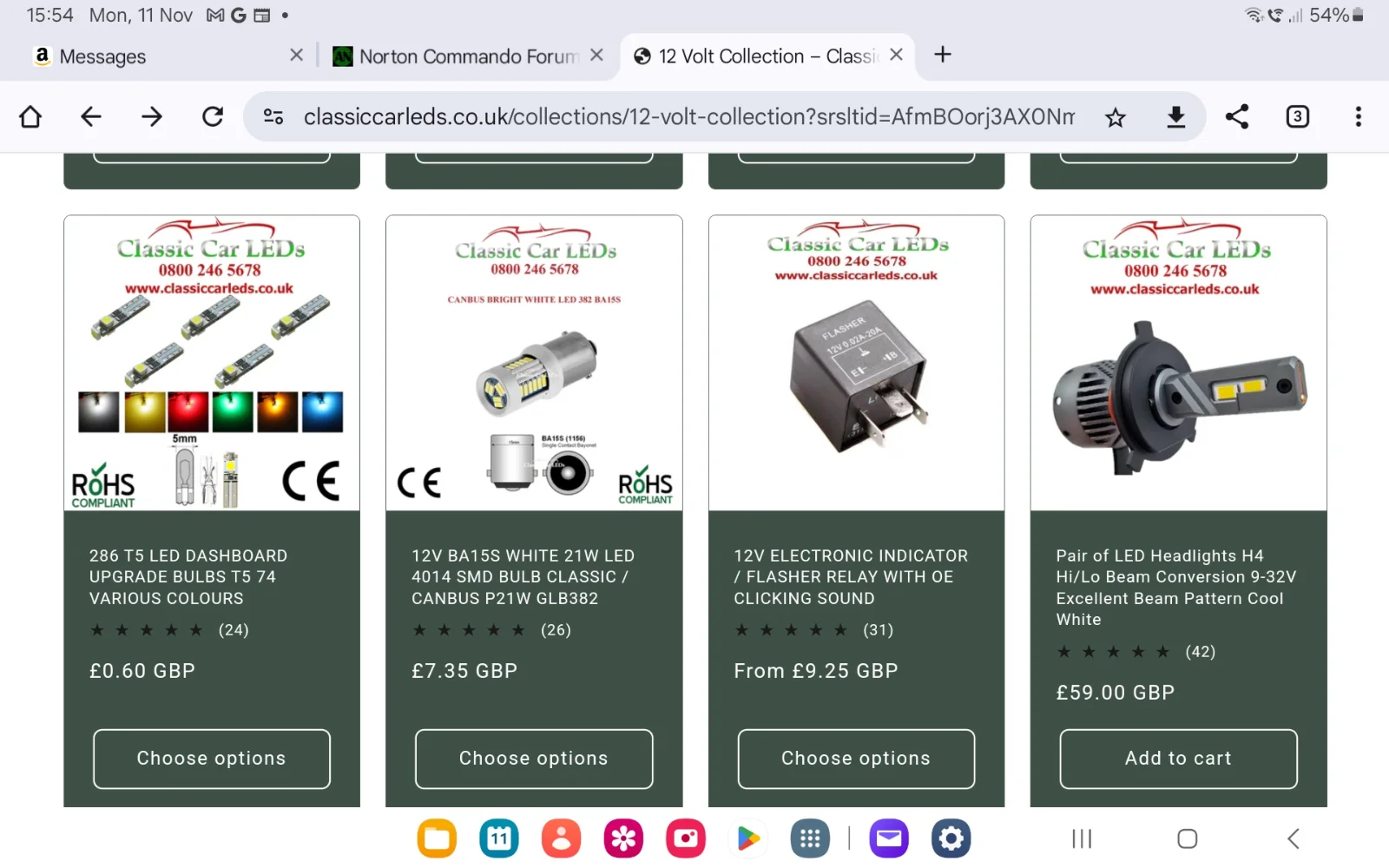This screenshot has width=1389, height=868.
Task: Add LED Headlights H4 to cart
Action: 1178,759
